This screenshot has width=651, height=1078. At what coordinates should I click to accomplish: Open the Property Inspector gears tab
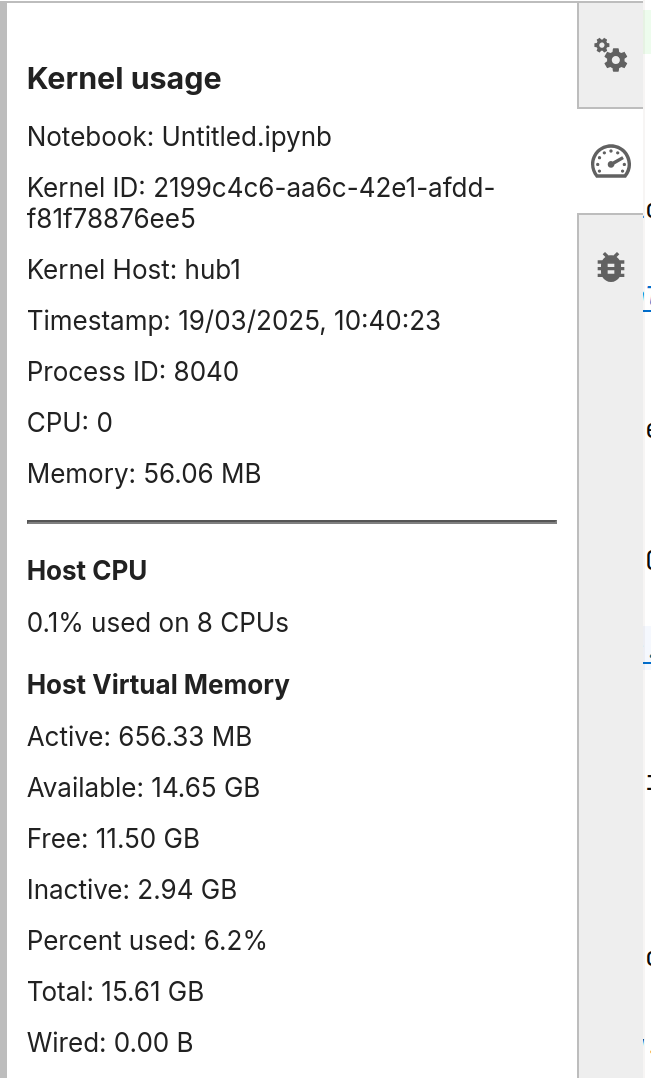pyautogui.click(x=610, y=55)
